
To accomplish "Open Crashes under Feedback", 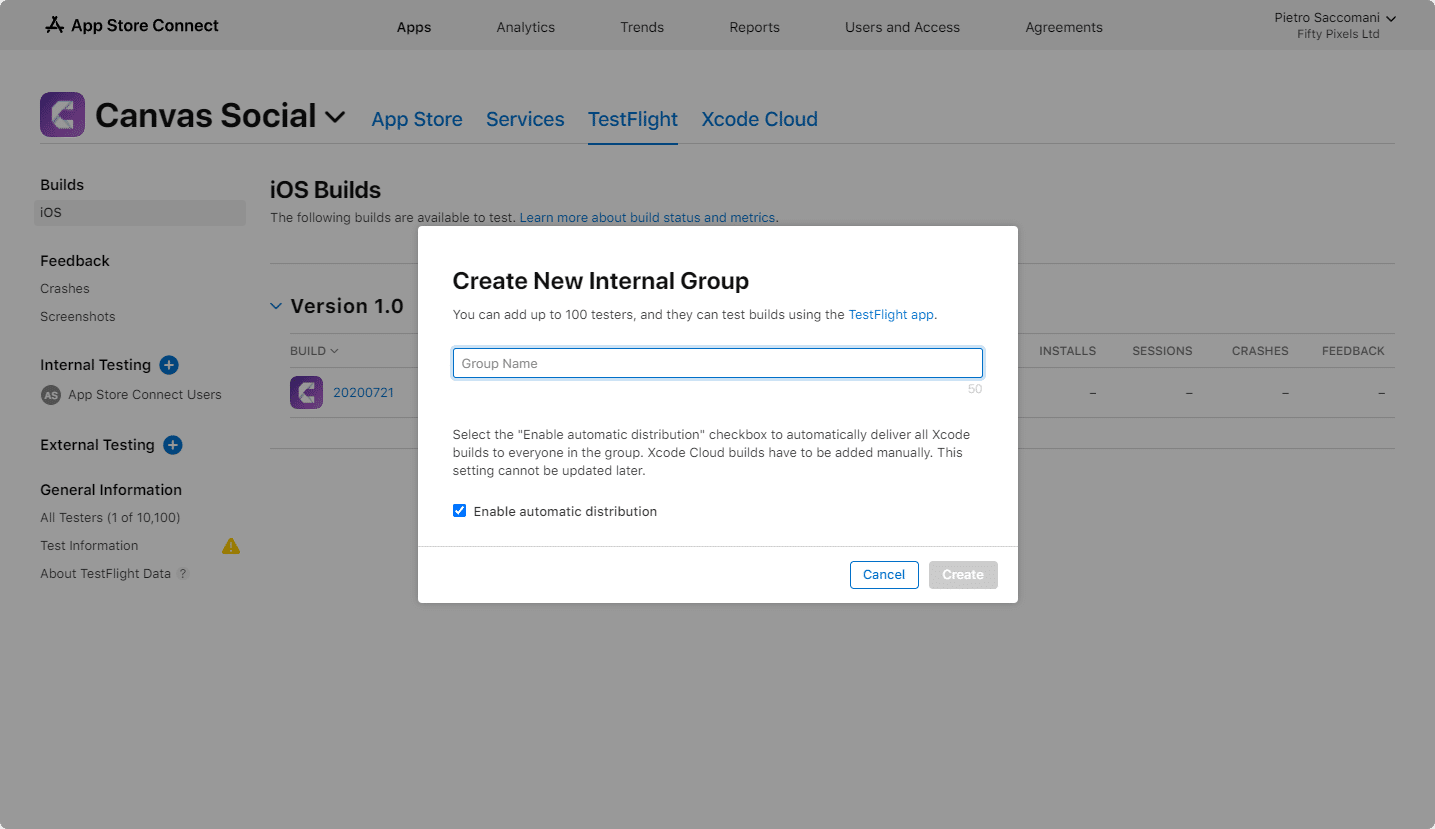I will (x=65, y=289).
